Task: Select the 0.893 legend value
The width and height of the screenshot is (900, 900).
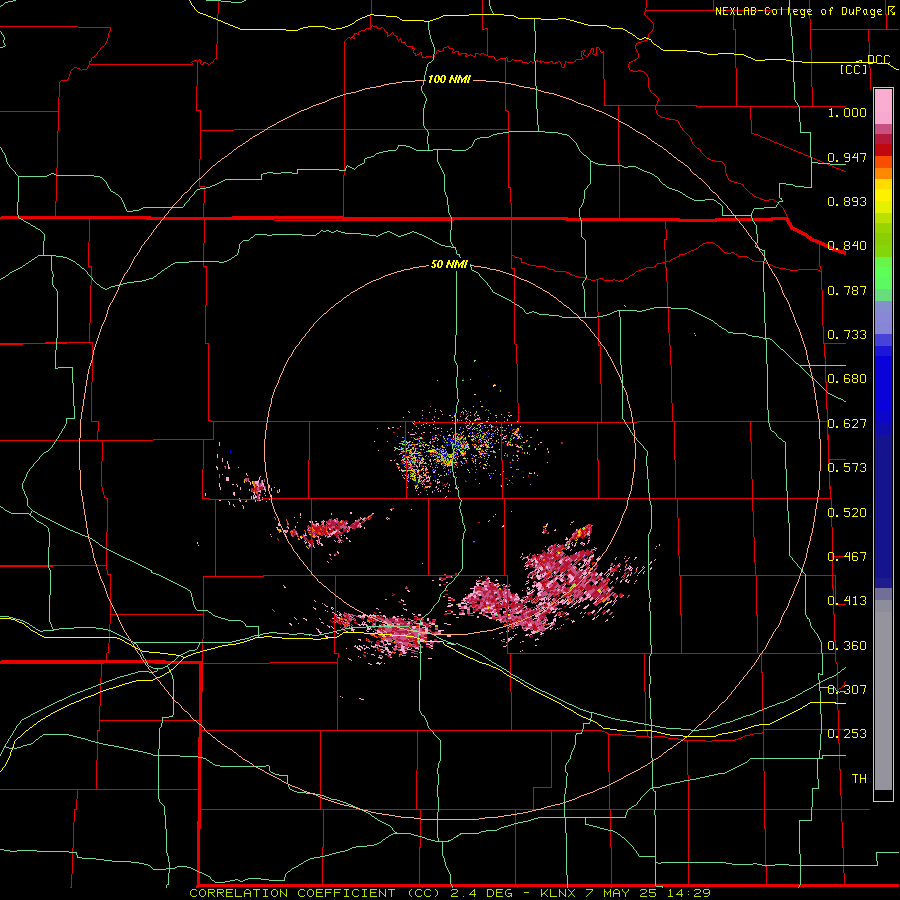Action: click(x=847, y=201)
